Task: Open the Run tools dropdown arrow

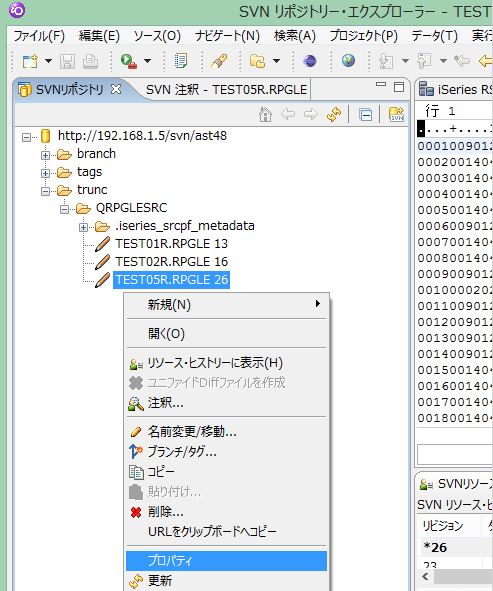Action: tap(147, 61)
